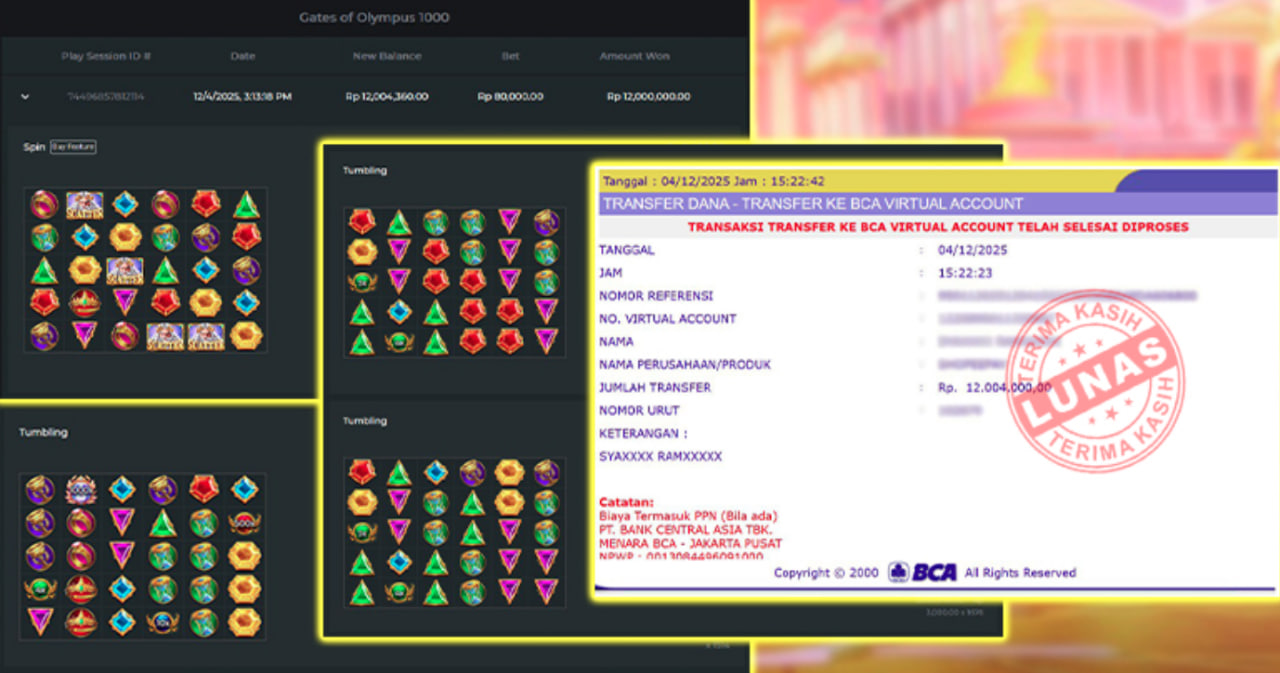Click red gem at upper Tumbling grid top-left corner
The width and height of the screenshot is (1280, 673).
pyautogui.click(x=362, y=222)
